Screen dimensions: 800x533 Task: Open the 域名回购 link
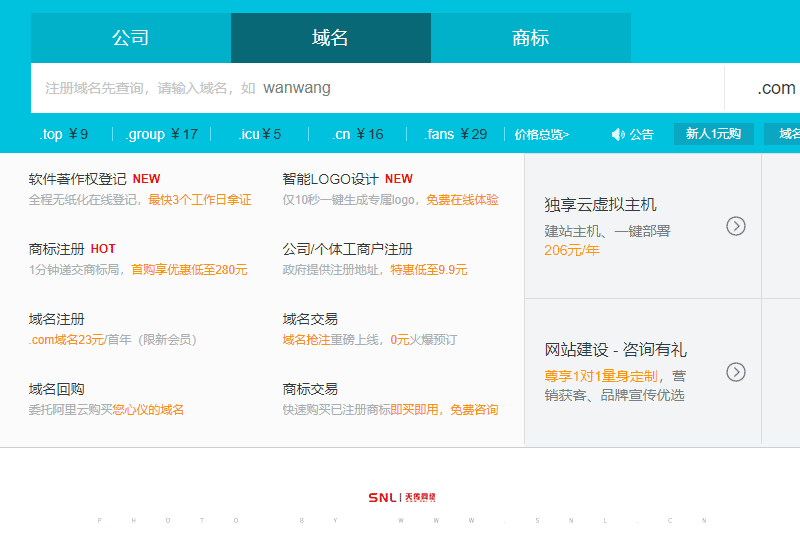[x=57, y=389]
